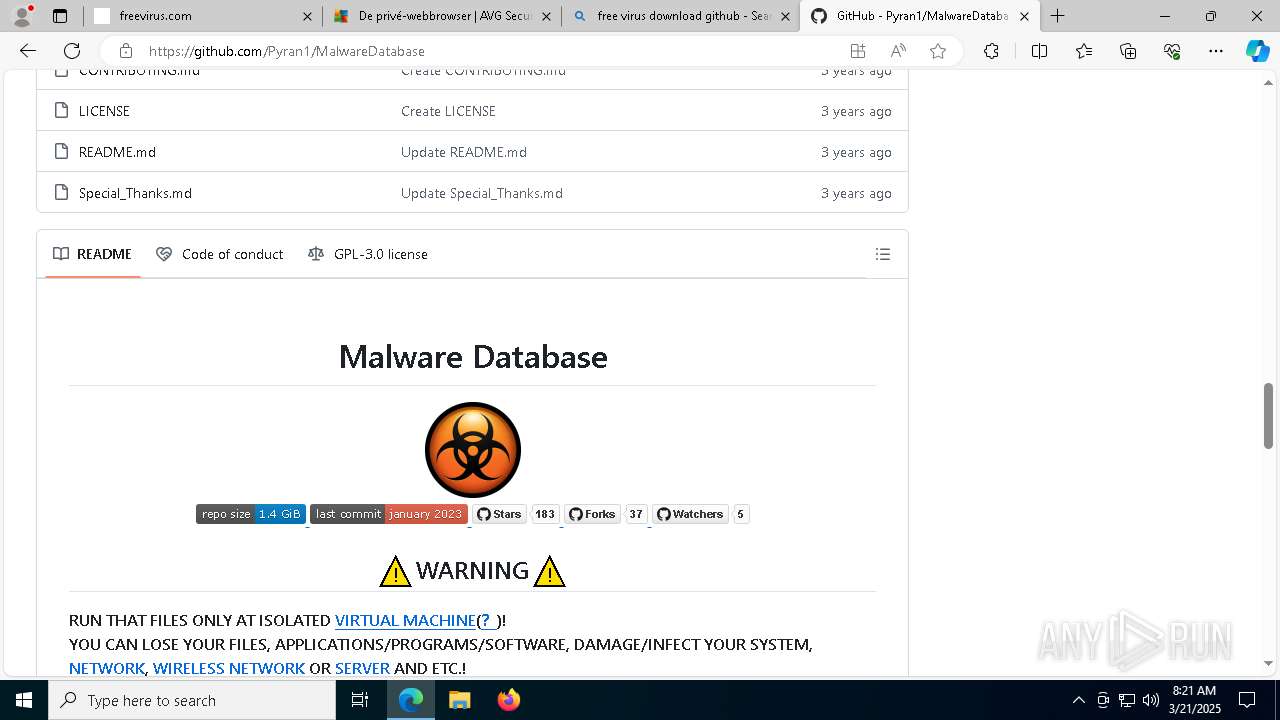
Task: Open Collections icon
Action: [x=1128, y=51]
